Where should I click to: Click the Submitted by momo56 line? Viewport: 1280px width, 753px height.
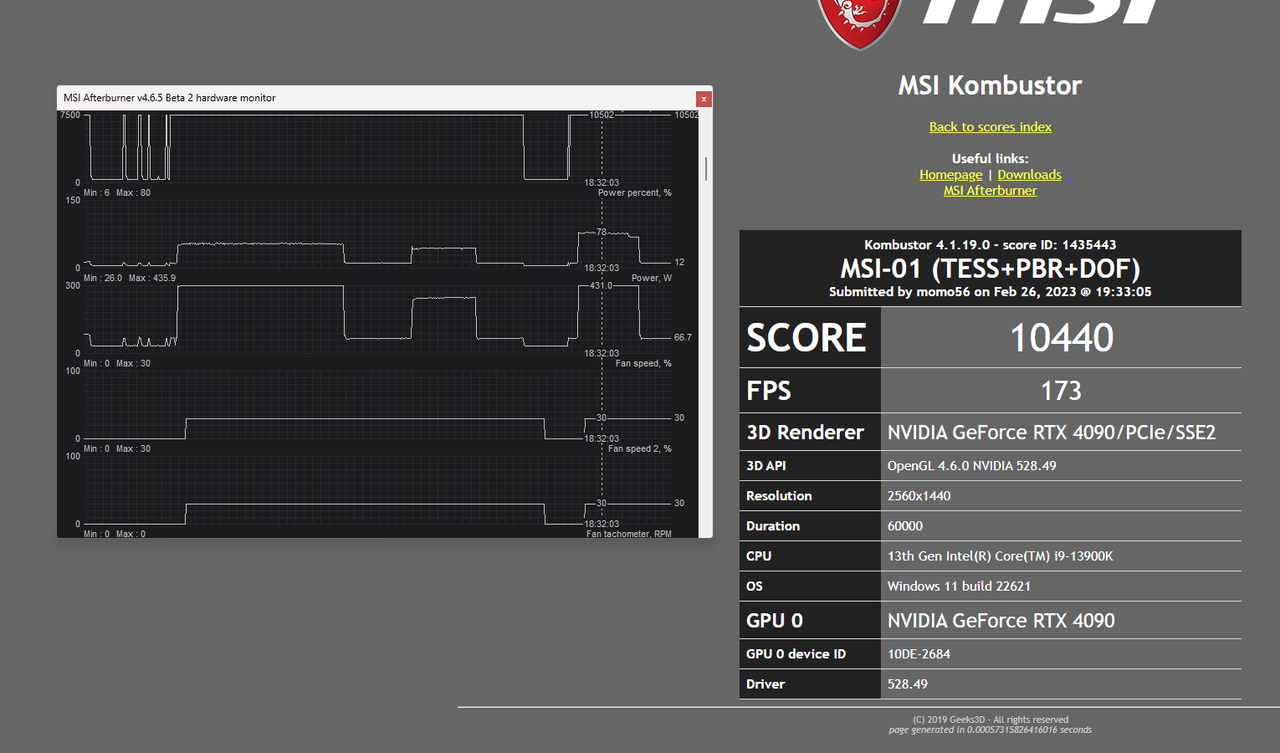click(x=990, y=292)
